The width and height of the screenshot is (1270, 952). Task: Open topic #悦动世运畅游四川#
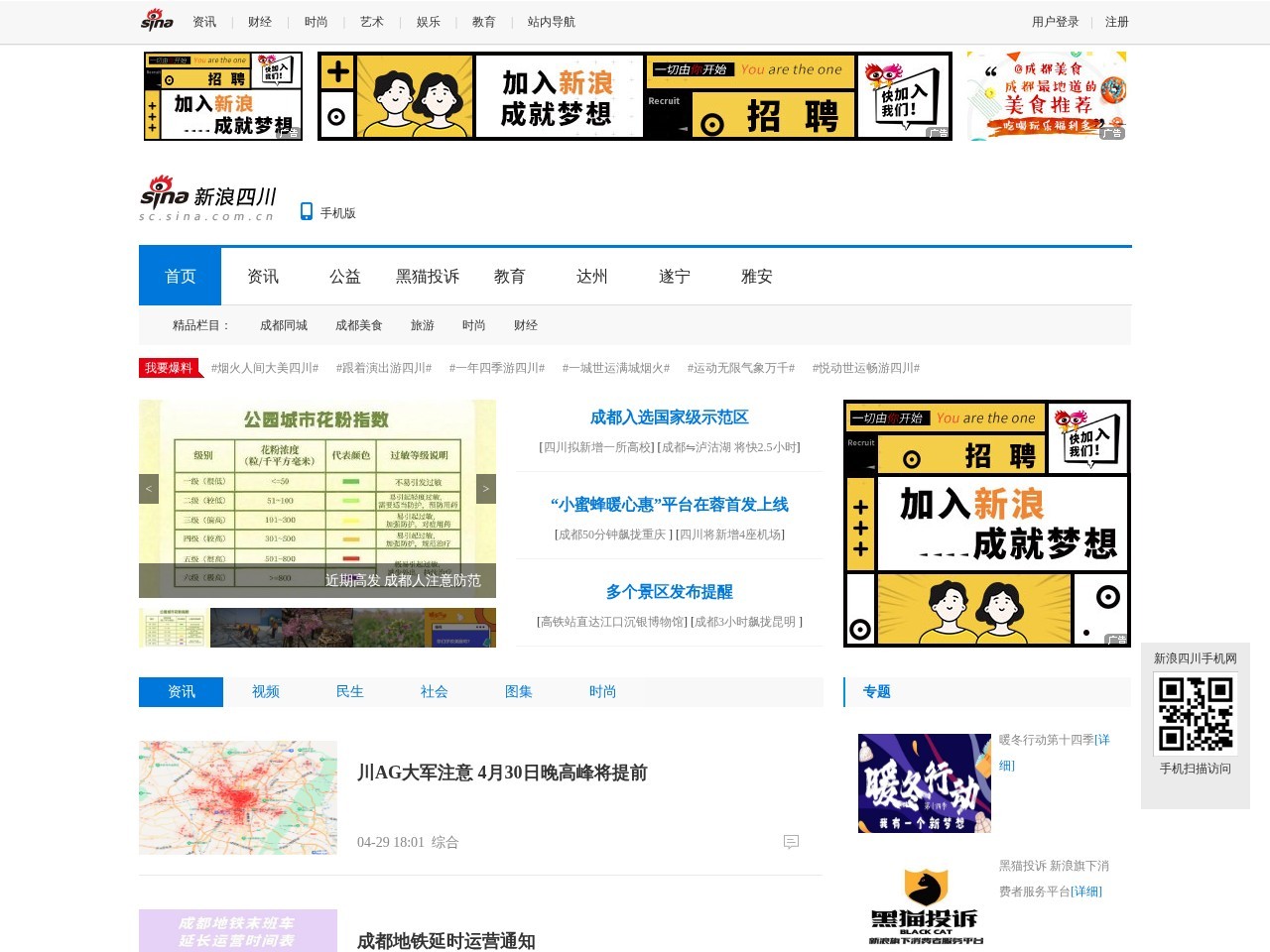click(866, 368)
